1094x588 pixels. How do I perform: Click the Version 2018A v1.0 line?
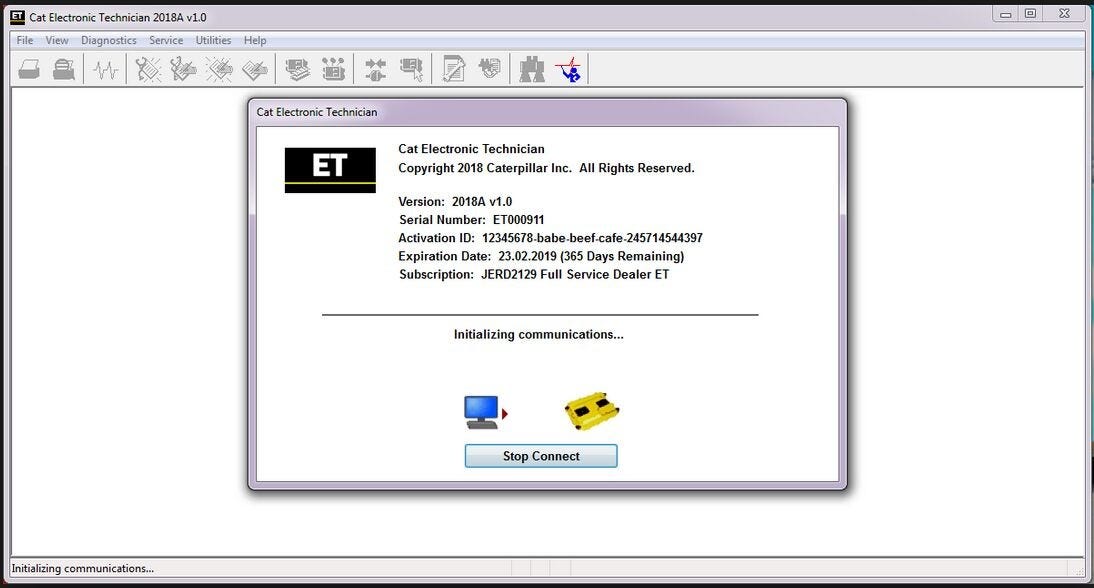[x=455, y=202]
